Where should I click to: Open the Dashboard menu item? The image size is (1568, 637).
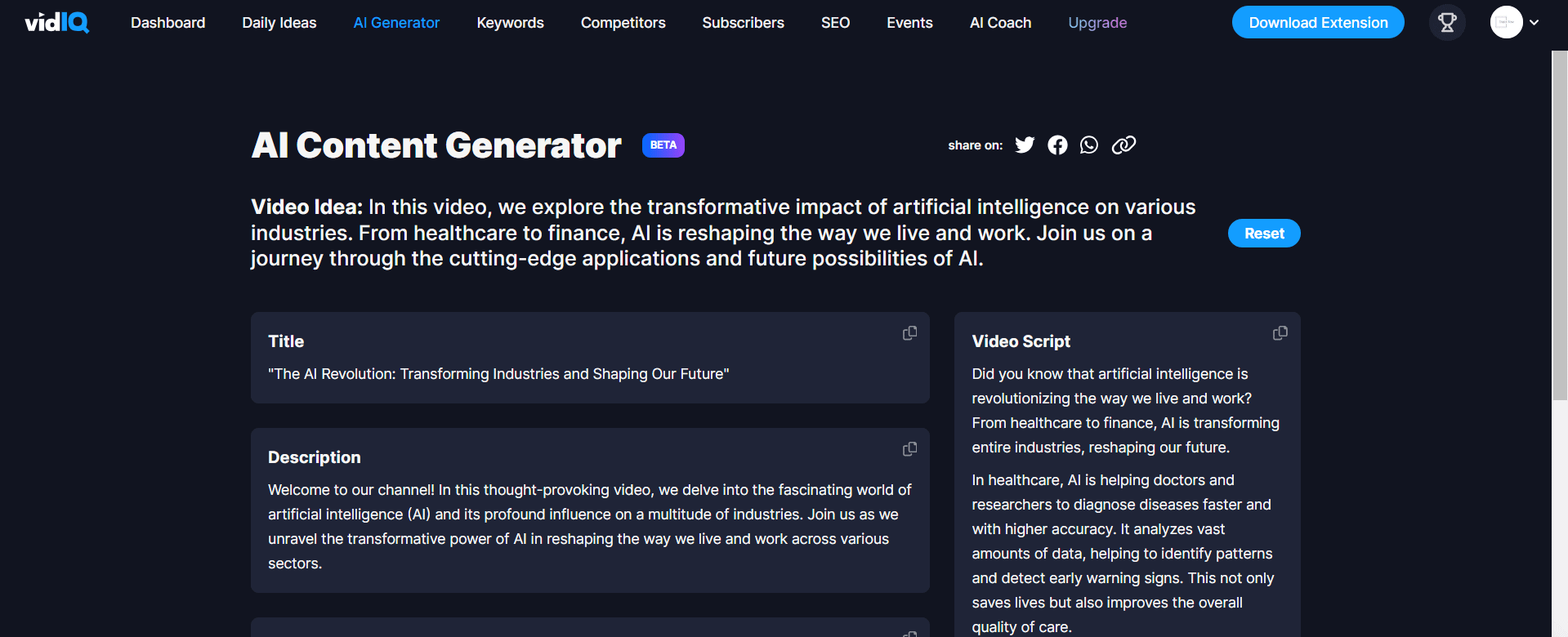tap(168, 23)
